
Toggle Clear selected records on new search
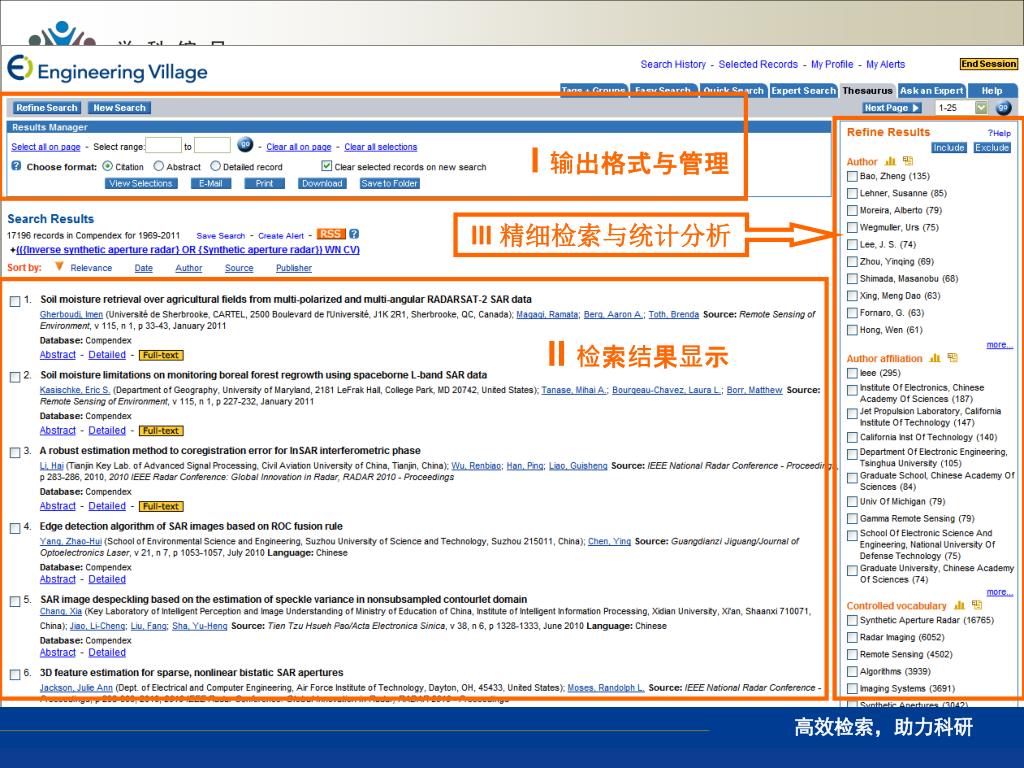click(x=327, y=167)
